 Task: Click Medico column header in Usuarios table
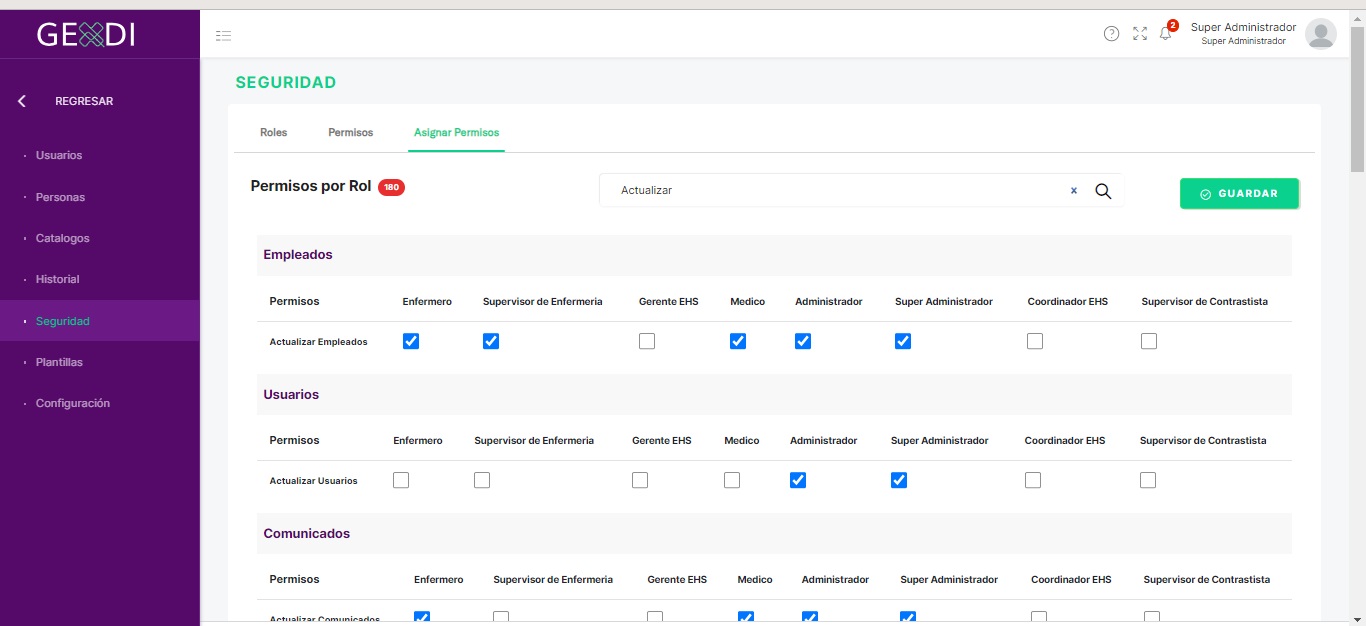742,440
